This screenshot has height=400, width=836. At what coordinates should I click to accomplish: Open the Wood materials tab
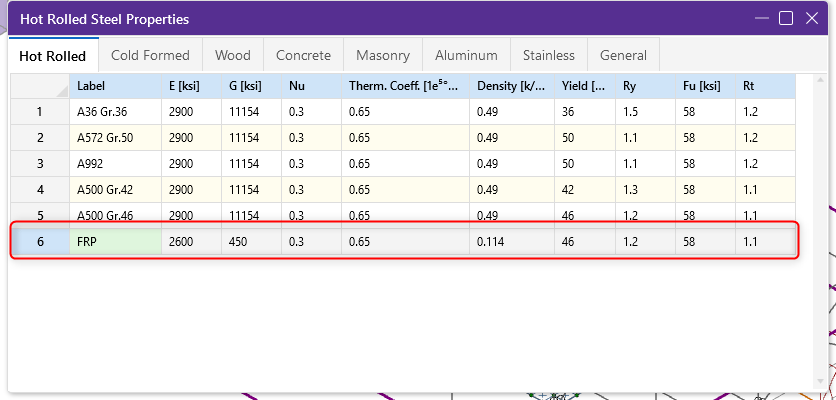click(233, 55)
